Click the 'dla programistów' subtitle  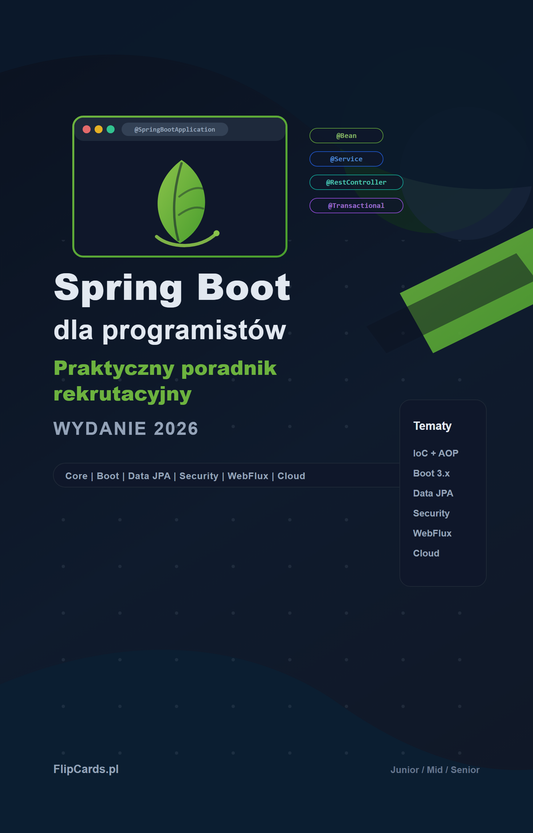170,330
